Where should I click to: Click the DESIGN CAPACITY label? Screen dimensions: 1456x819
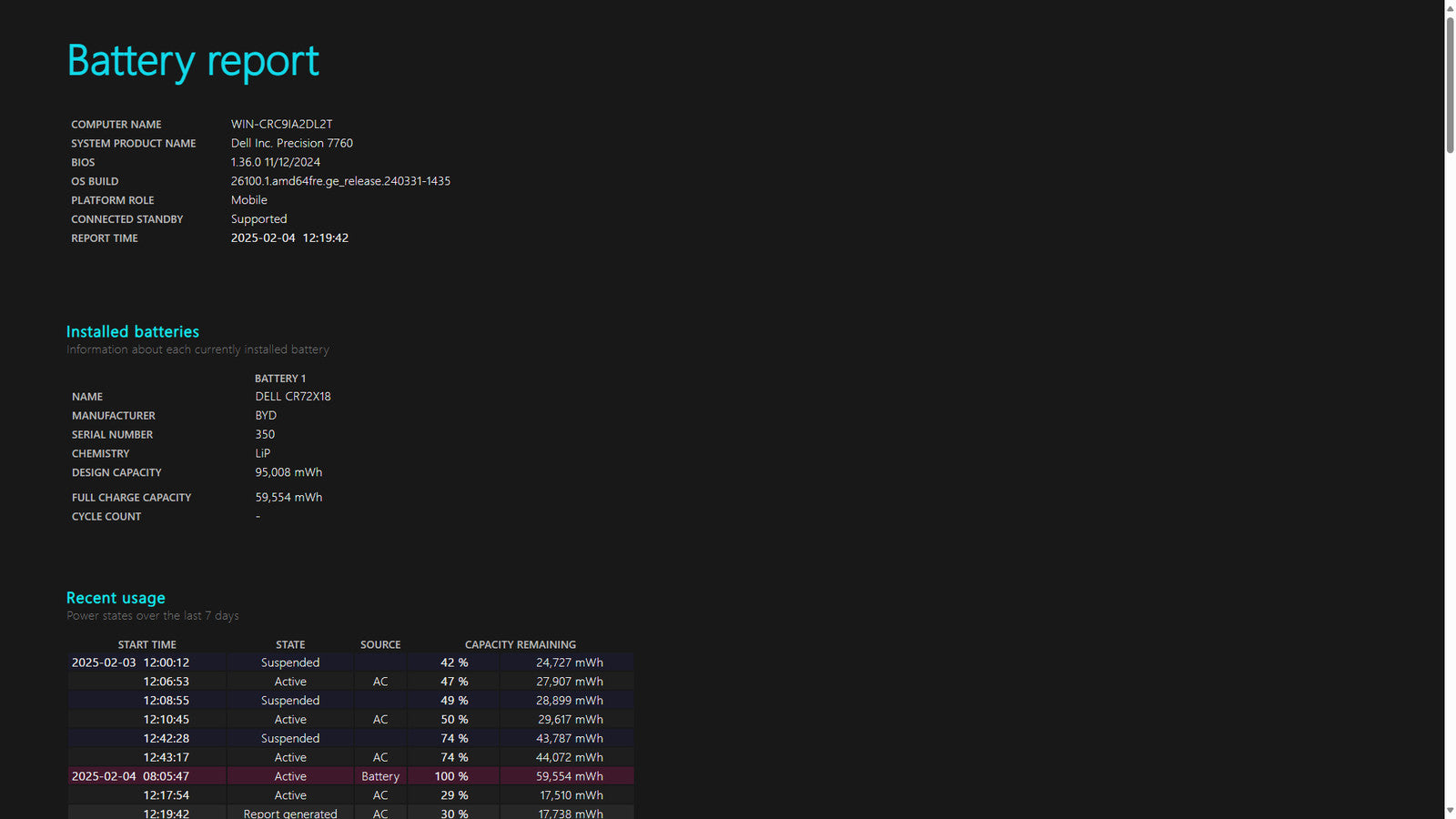(x=116, y=473)
